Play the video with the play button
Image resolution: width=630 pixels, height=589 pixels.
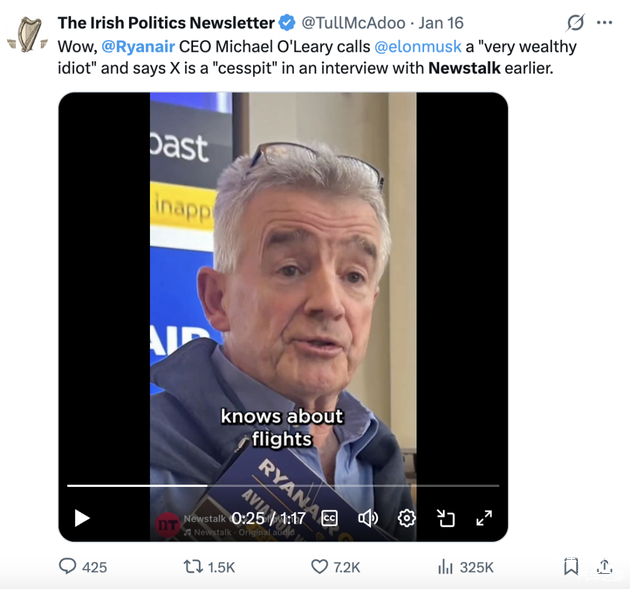click(x=82, y=517)
